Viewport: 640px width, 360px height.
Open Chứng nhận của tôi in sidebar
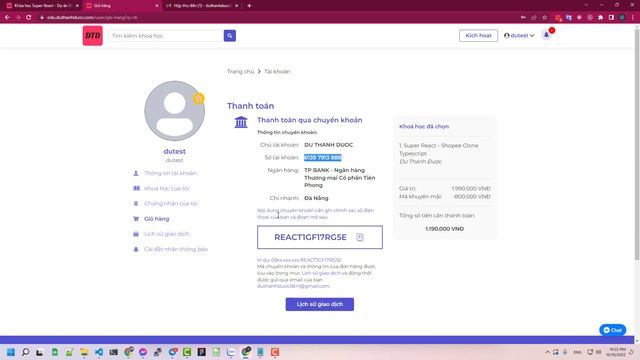click(171, 203)
